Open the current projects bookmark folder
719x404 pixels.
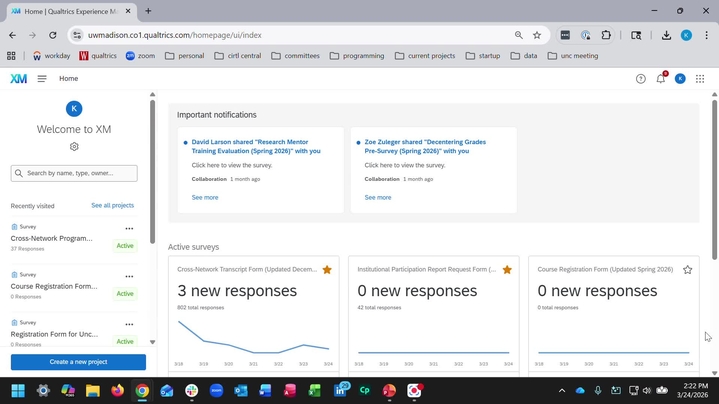point(425,56)
